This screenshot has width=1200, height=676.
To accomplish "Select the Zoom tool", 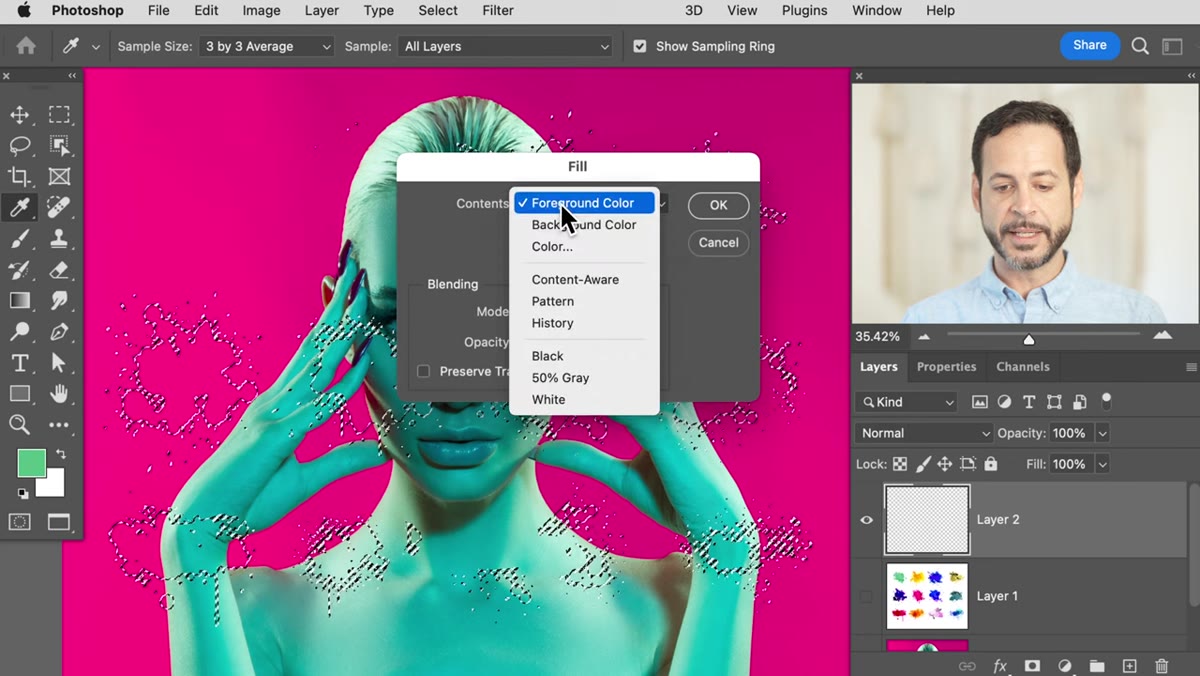I will point(19,425).
